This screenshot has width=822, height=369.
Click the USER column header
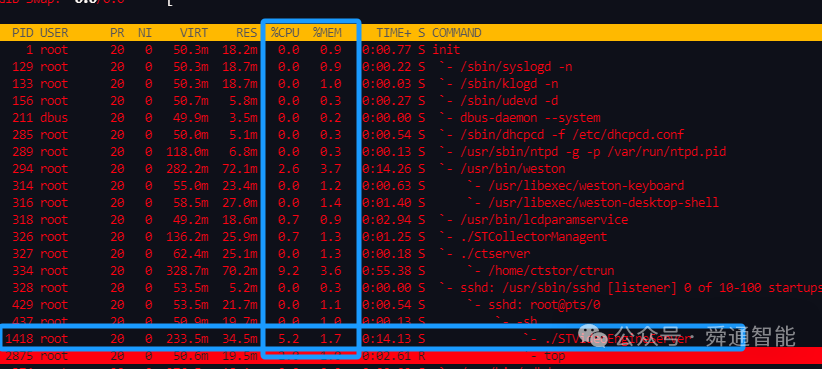point(54,33)
